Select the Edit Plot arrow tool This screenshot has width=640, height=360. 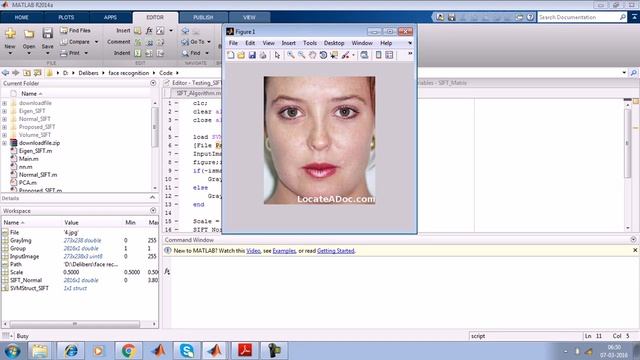tap(278, 55)
